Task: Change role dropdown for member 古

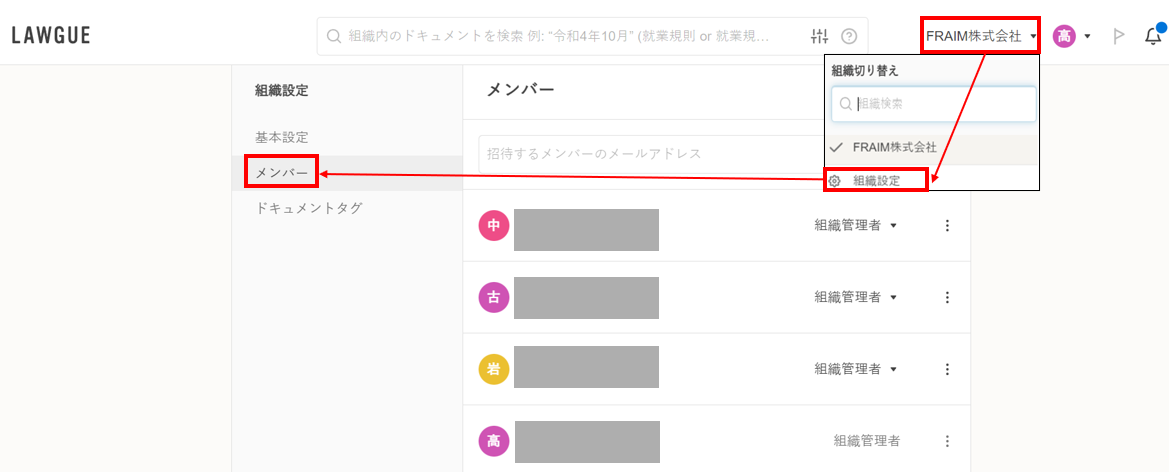Action: coord(856,298)
